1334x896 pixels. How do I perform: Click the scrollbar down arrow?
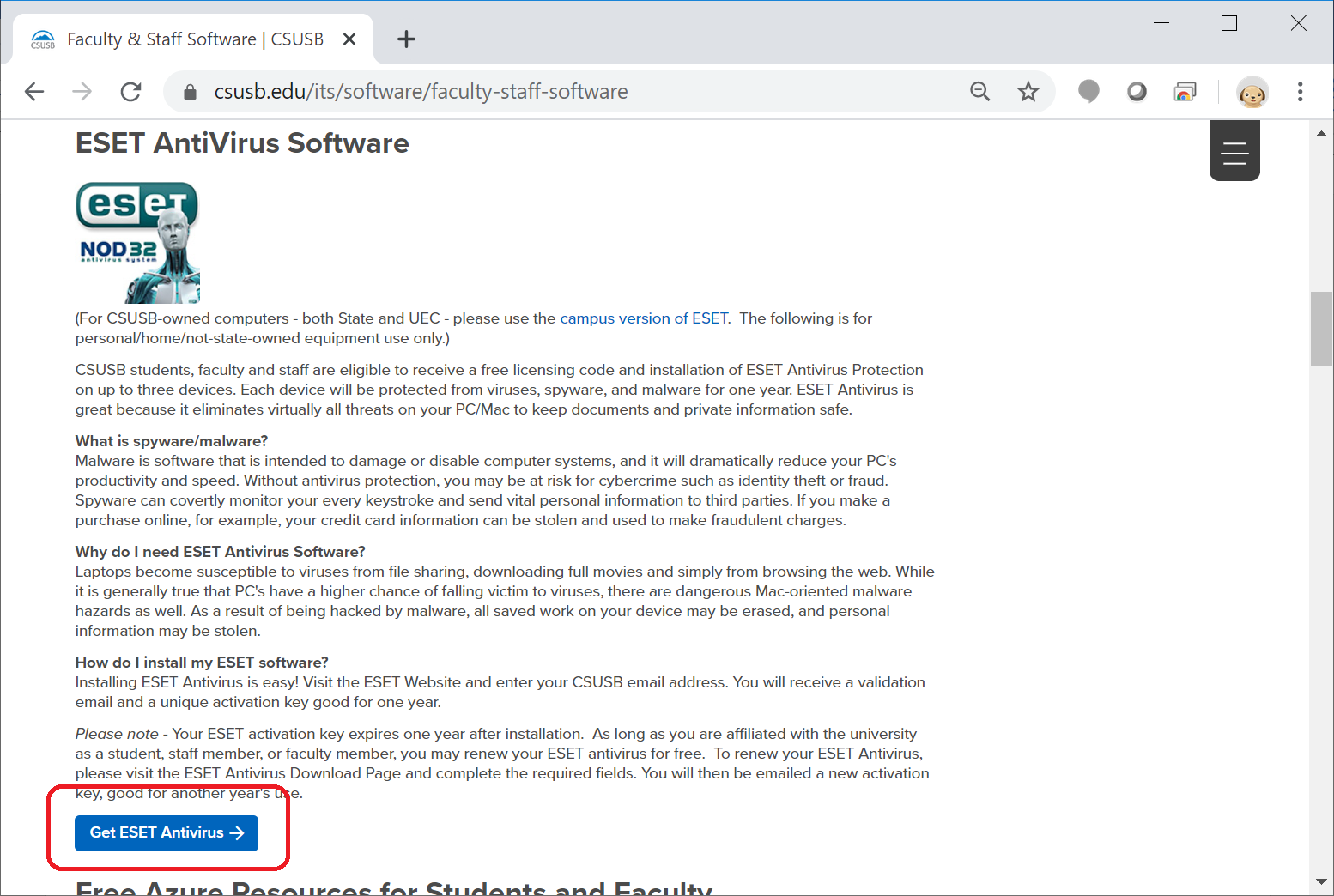click(x=1321, y=881)
